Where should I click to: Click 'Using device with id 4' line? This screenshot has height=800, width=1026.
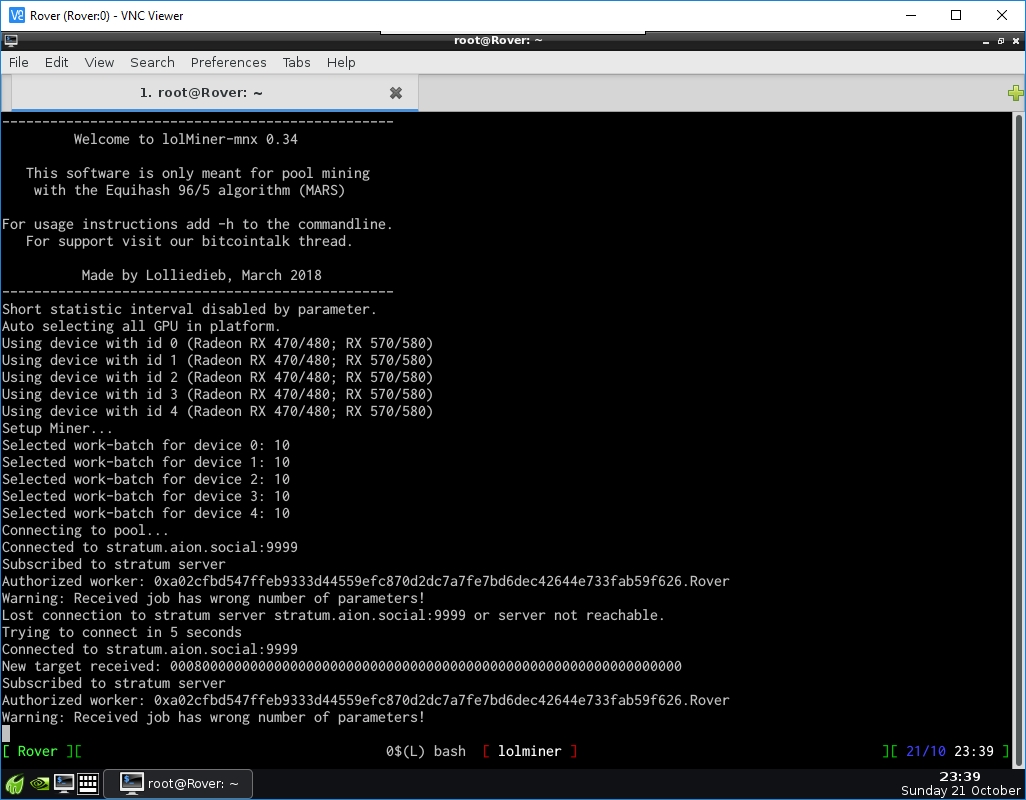click(217, 411)
